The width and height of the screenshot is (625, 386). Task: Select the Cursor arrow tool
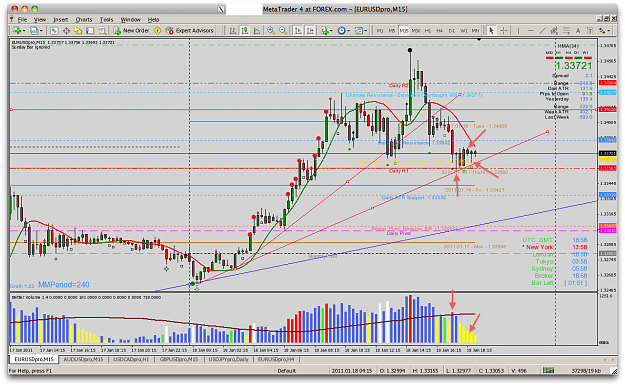click(x=491, y=31)
